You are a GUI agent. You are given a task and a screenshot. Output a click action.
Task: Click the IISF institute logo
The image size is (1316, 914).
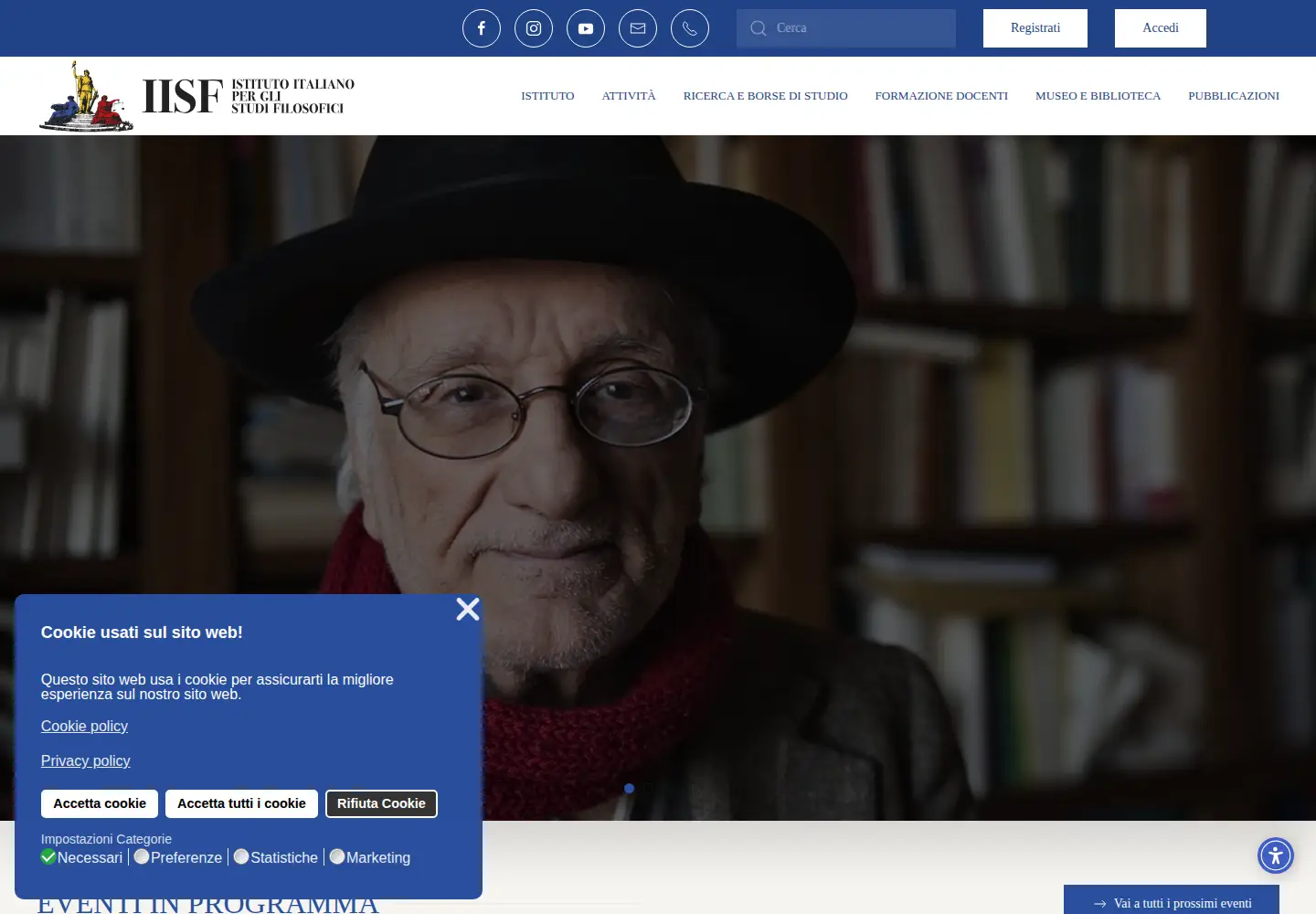197,96
